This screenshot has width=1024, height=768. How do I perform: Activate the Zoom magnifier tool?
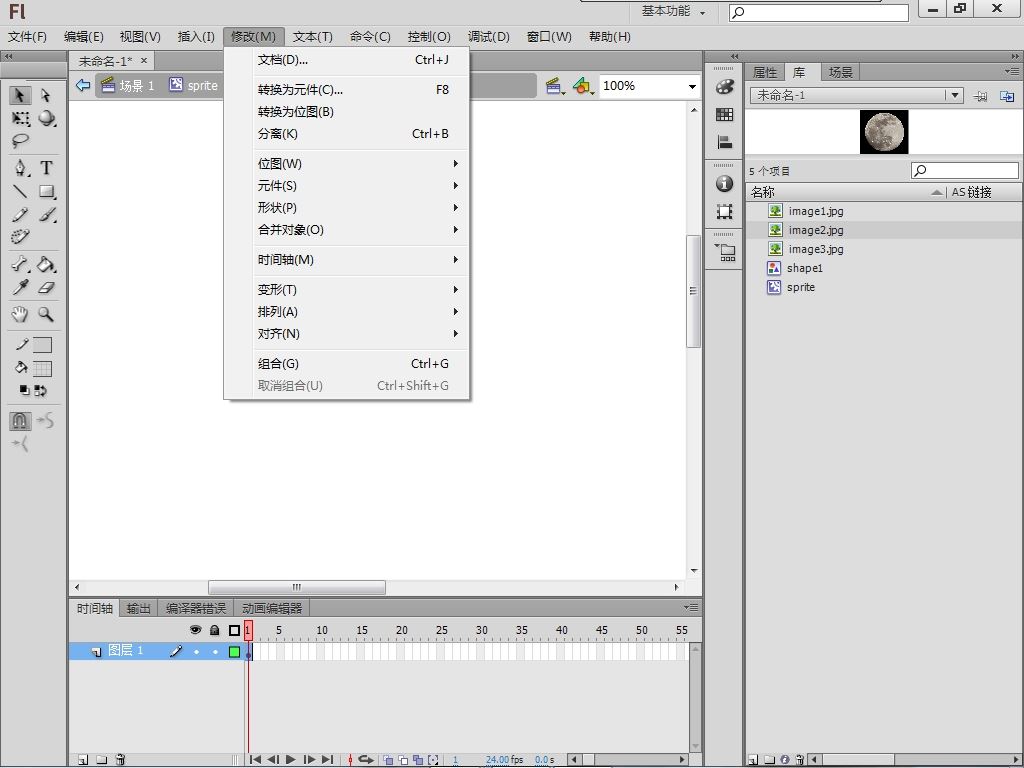pyautogui.click(x=46, y=314)
